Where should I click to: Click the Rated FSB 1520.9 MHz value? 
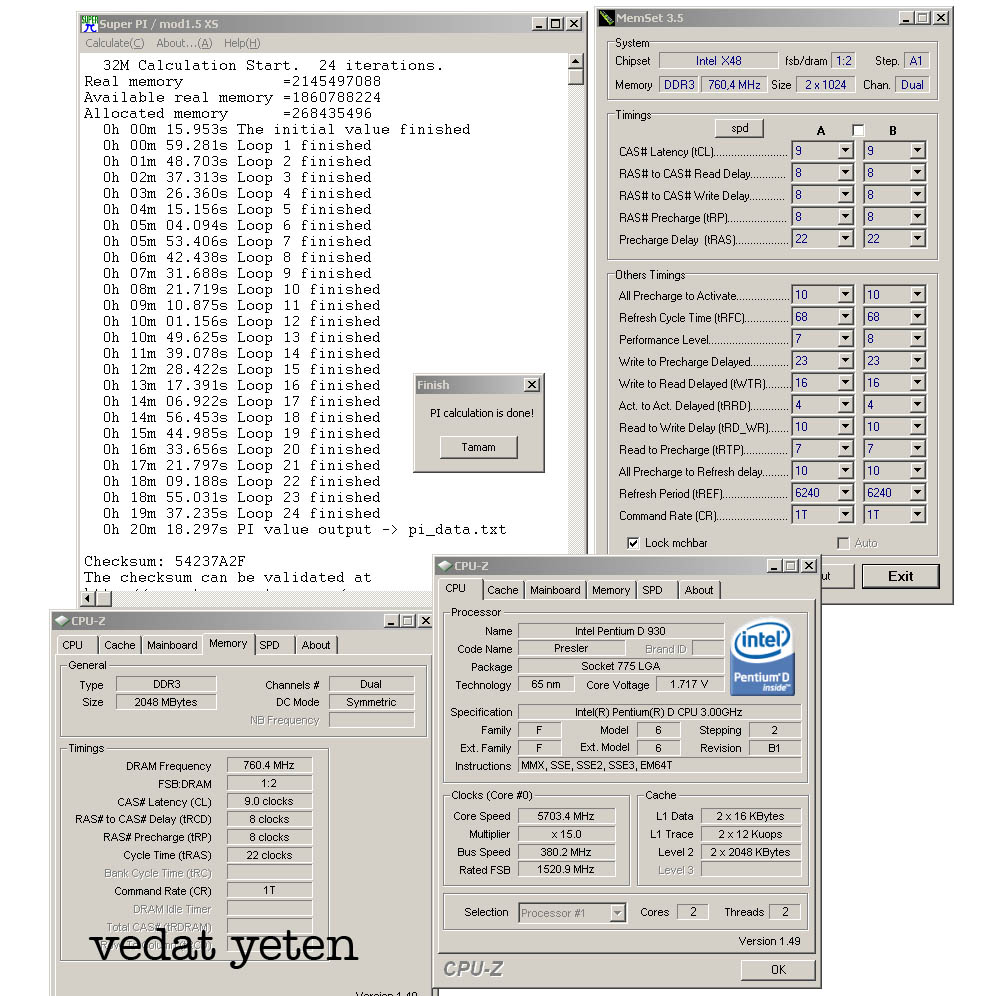tap(566, 869)
